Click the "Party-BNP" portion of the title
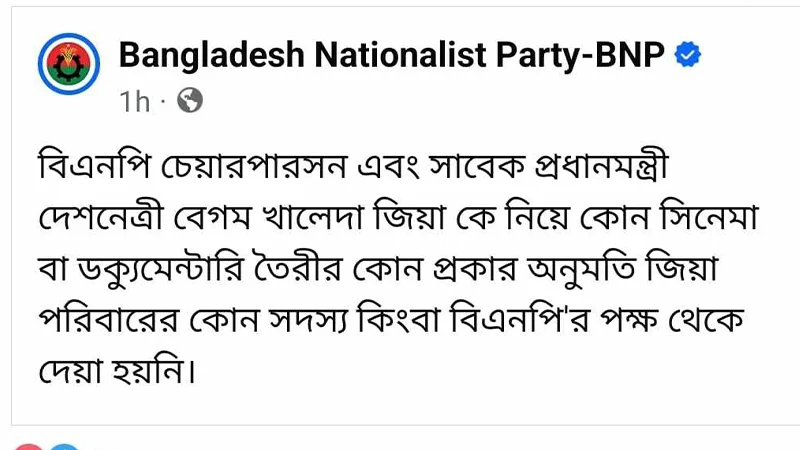This screenshot has height=450, width=800. click(x=581, y=55)
